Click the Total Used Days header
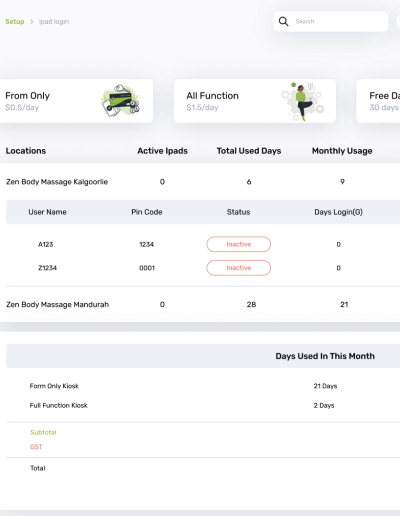Image resolution: width=400 pixels, height=516 pixels. 249,151
